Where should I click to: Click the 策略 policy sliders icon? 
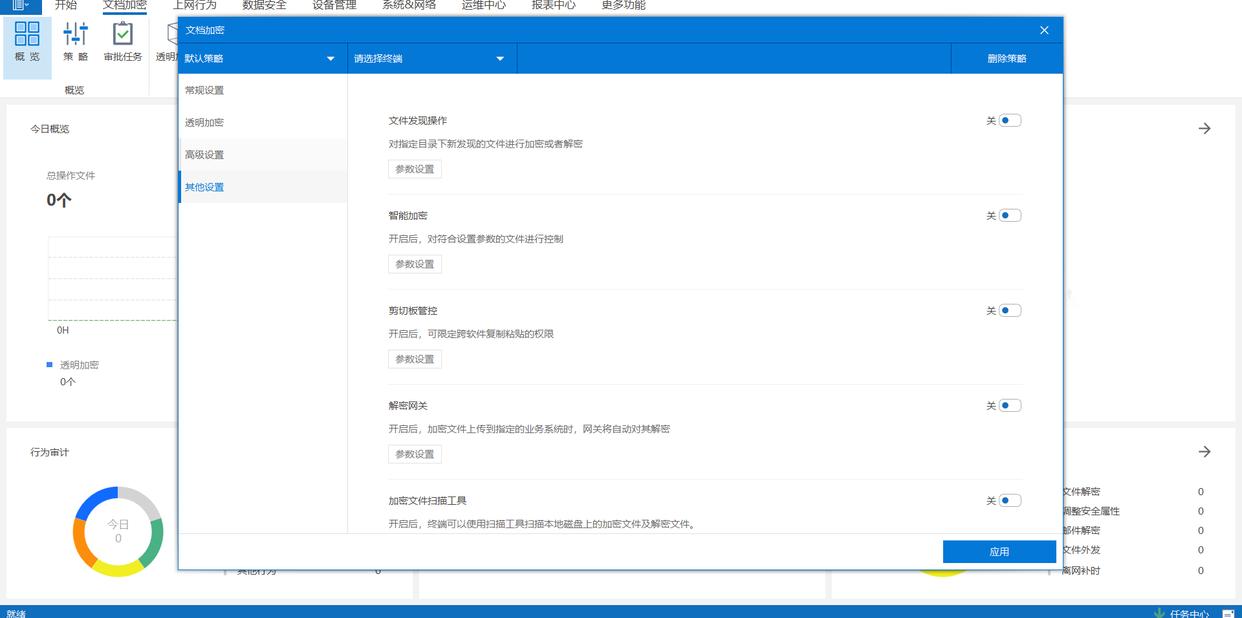pyautogui.click(x=76, y=41)
